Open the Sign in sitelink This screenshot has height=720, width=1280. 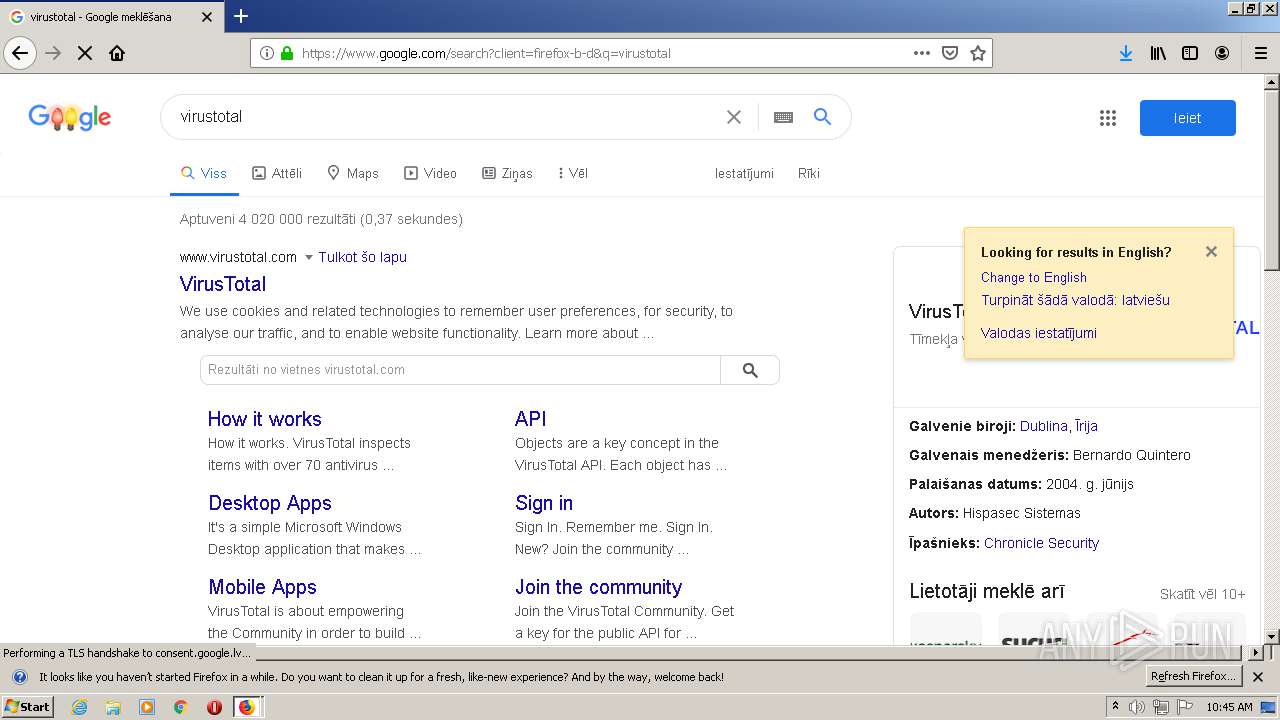point(544,503)
